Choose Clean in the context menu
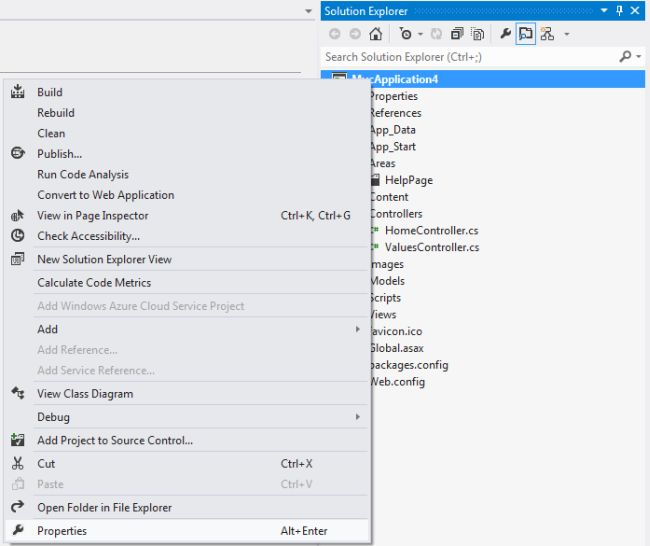The image size is (650, 546). coord(187,133)
